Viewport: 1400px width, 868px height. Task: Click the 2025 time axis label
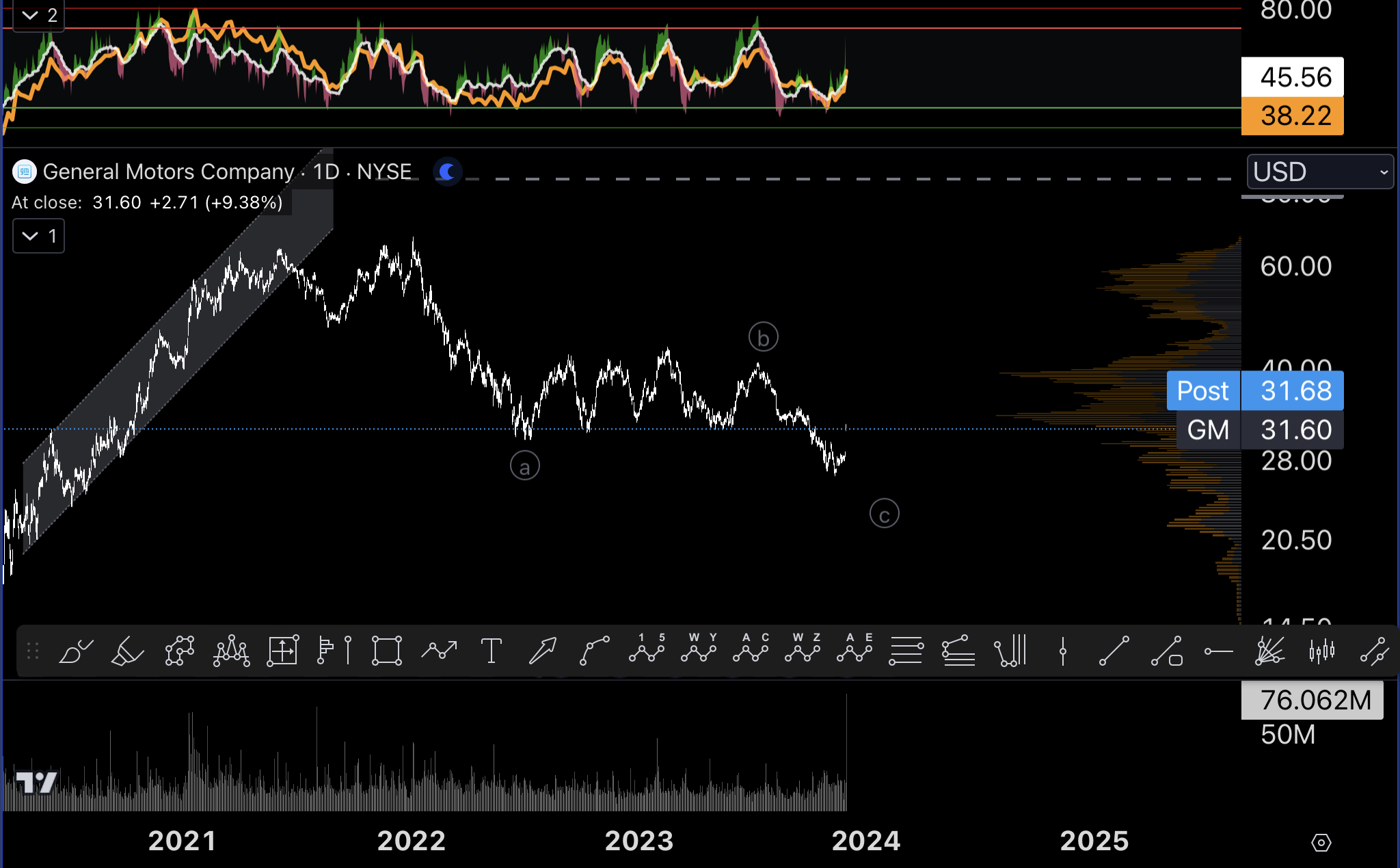[1094, 841]
